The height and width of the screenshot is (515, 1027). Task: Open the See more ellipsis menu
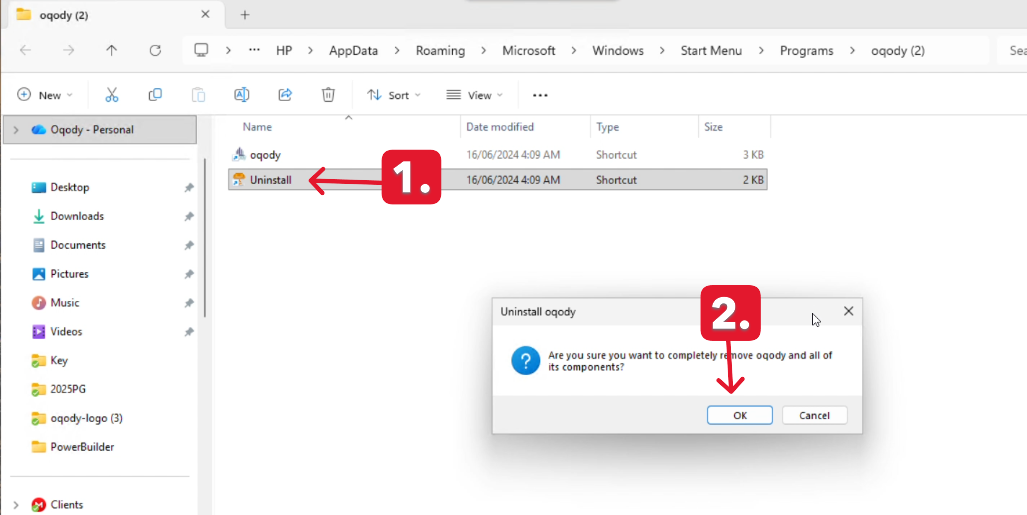coord(540,95)
